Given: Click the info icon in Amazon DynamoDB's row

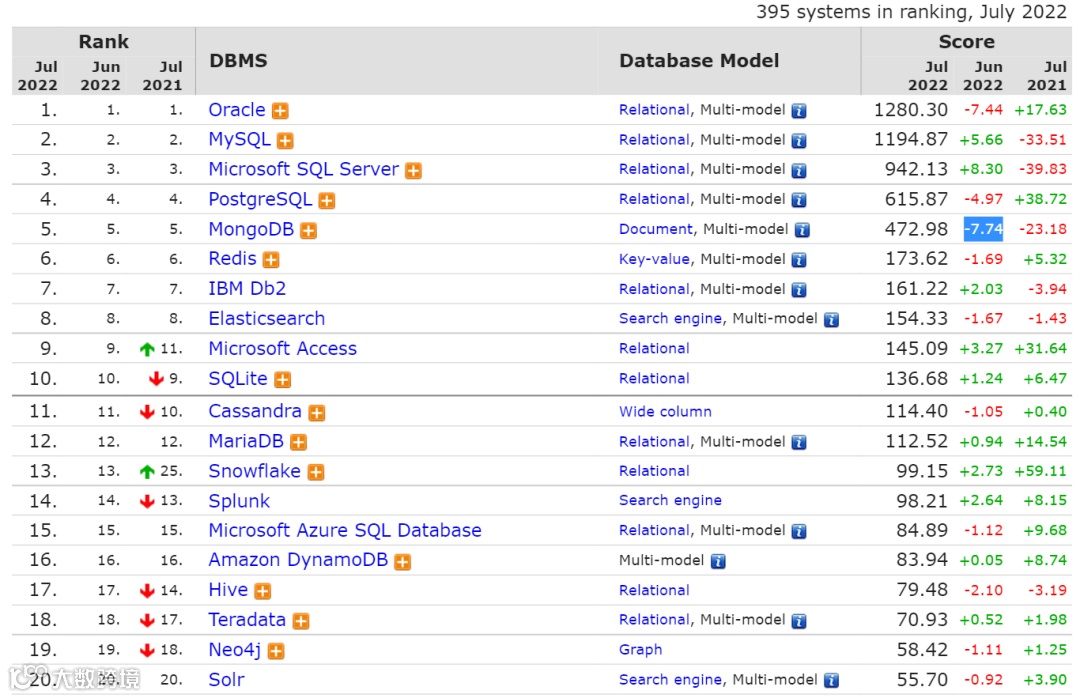Looking at the screenshot, I should pyautogui.click(x=717, y=562).
